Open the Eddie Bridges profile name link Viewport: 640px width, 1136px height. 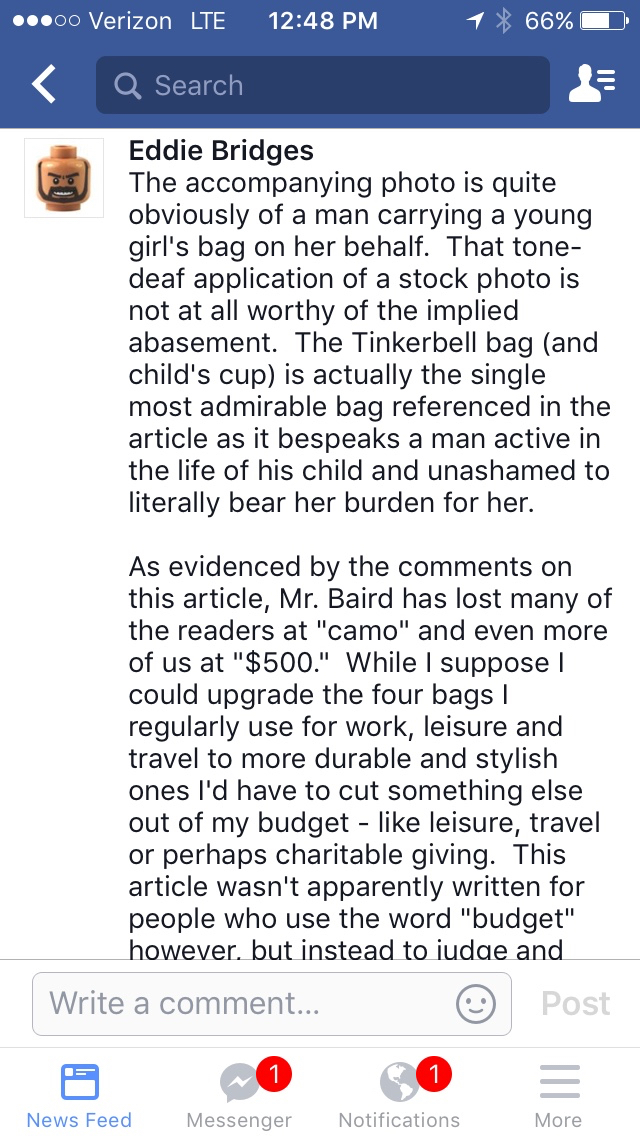221,151
